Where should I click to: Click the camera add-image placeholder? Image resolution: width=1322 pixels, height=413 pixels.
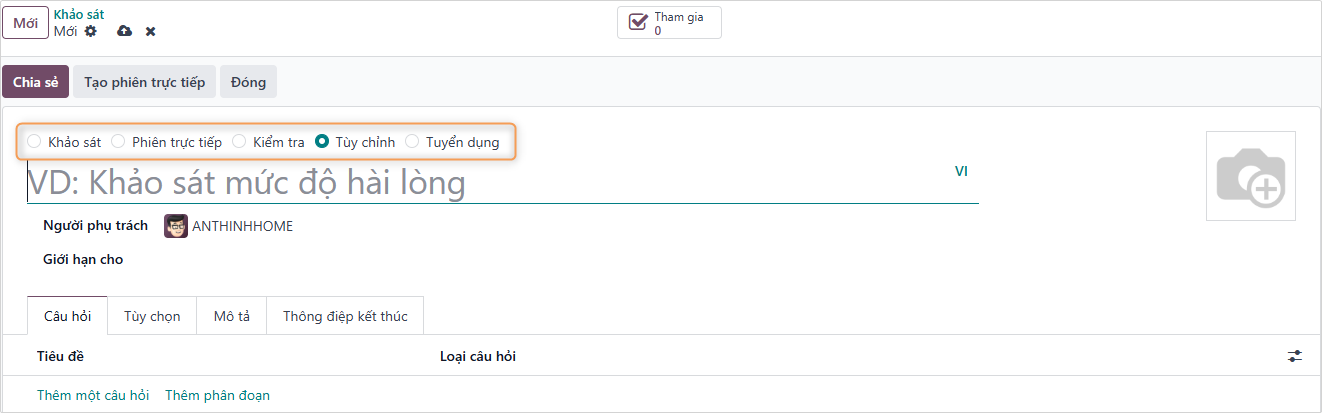pyautogui.click(x=1250, y=176)
